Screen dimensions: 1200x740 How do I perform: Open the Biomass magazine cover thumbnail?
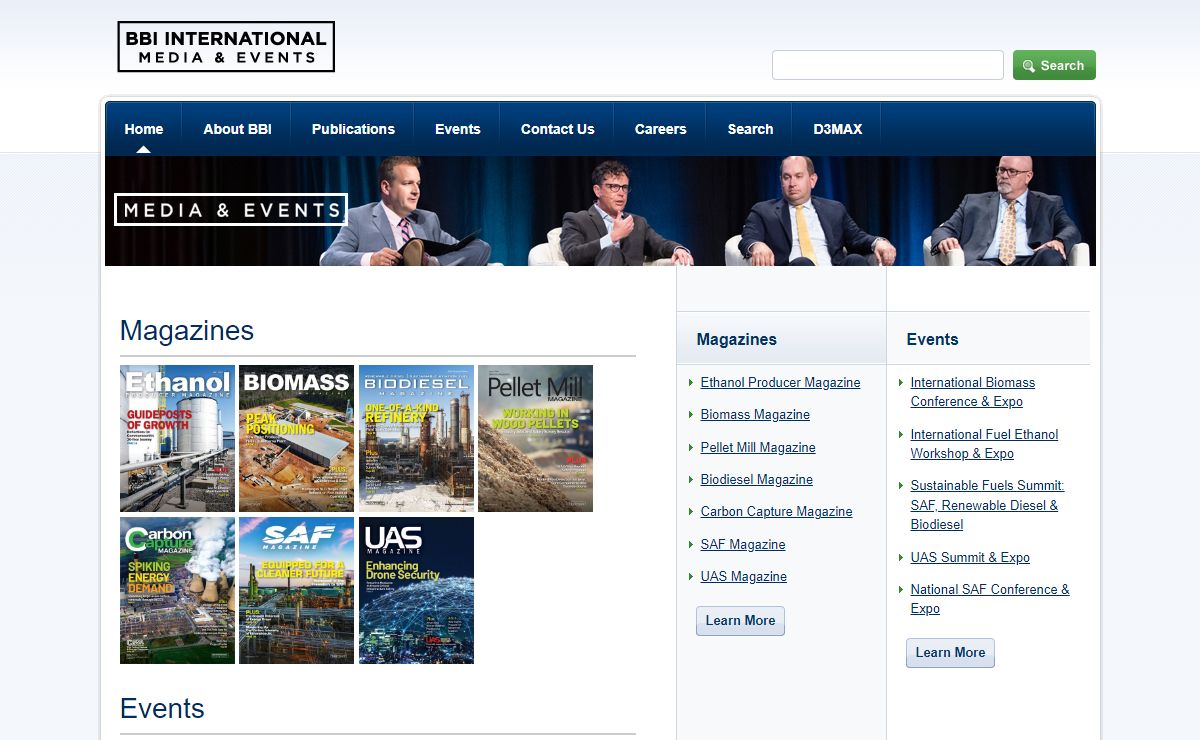(296, 438)
